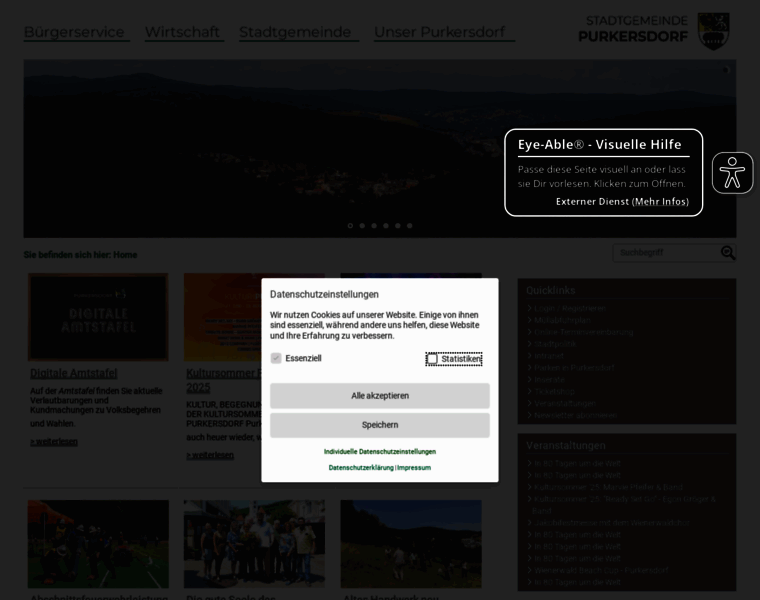The height and width of the screenshot is (600, 760).
Task: Click the disabled Essenziell checkbox
Action: [276, 358]
